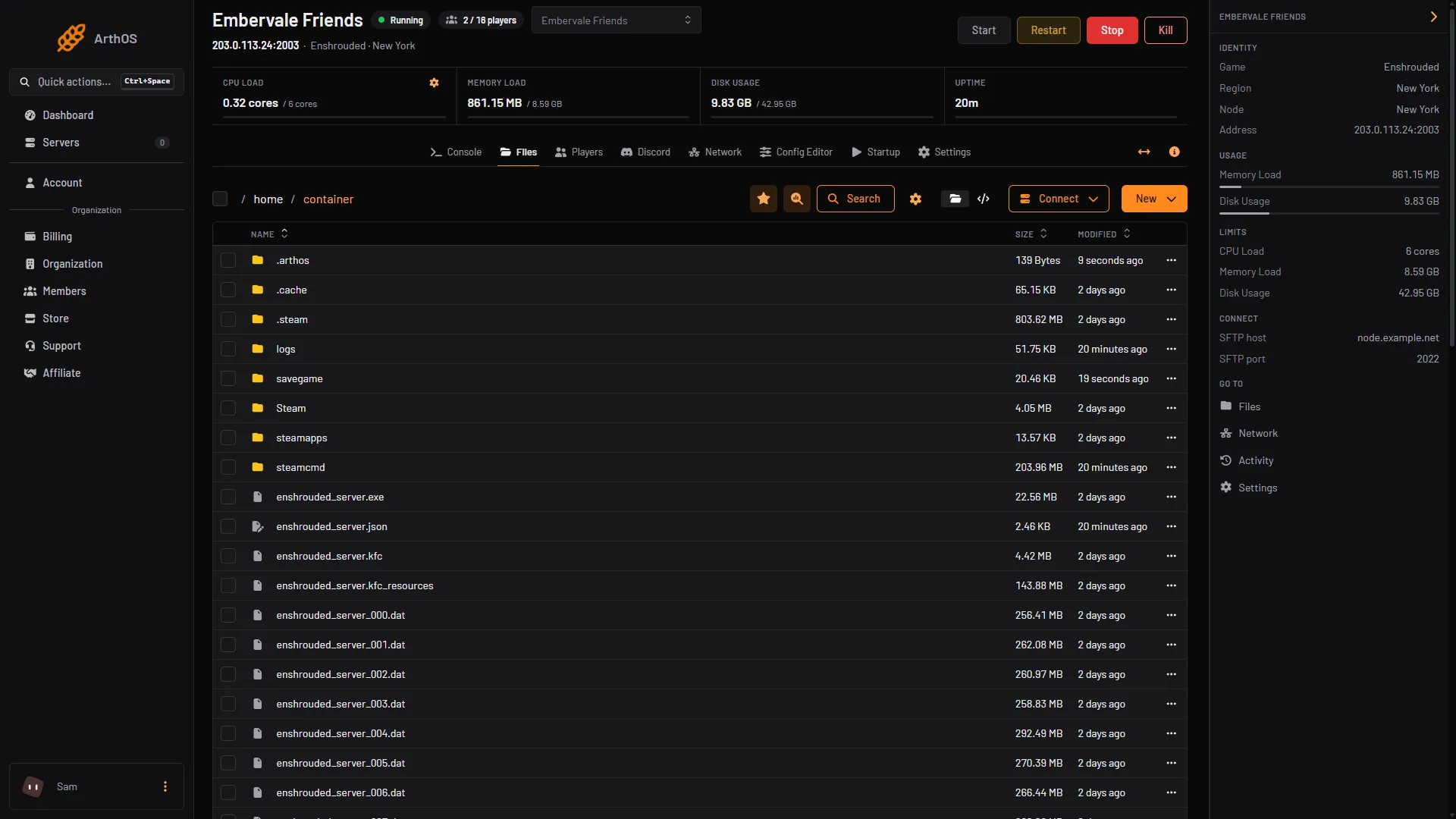Toggle the wide layout arrows icon
Viewport: 1456px width, 819px height.
pos(1144,152)
